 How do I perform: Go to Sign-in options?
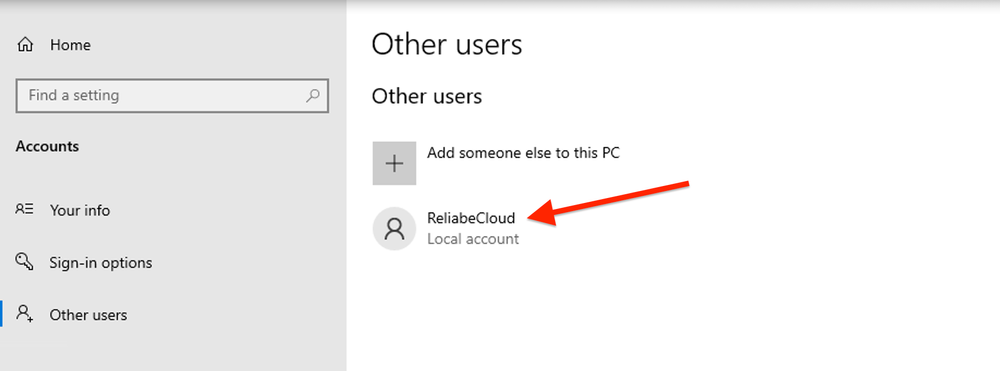(101, 263)
